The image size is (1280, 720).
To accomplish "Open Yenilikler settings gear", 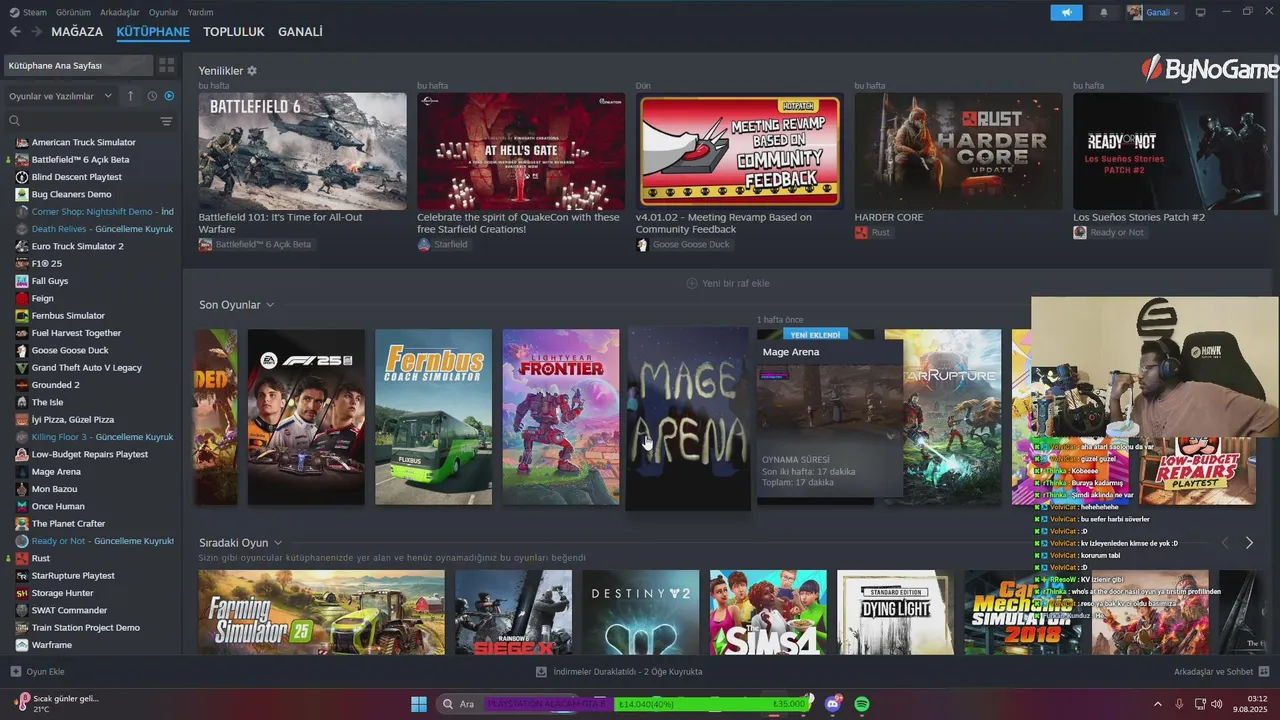I will tap(252, 71).
